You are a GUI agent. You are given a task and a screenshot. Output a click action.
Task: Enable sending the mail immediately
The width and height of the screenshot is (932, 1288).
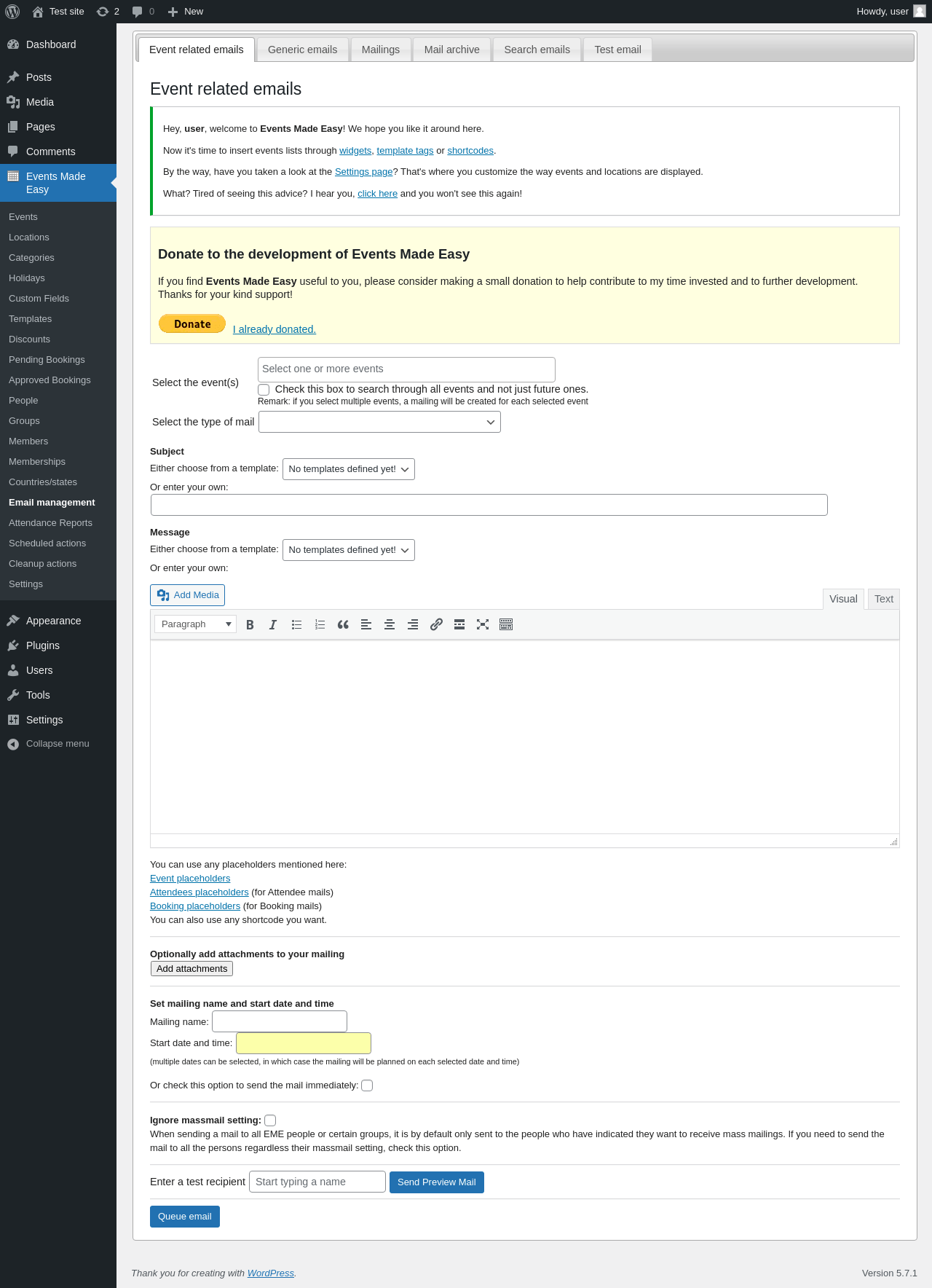pyautogui.click(x=367, y=1085)
